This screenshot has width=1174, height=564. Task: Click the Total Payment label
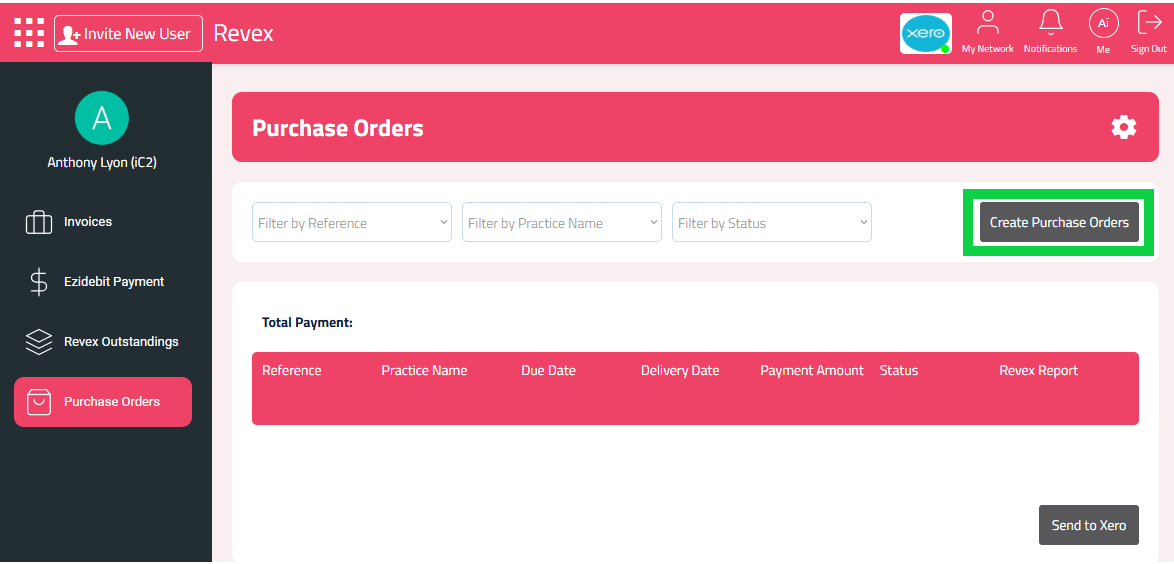(307, 323)
